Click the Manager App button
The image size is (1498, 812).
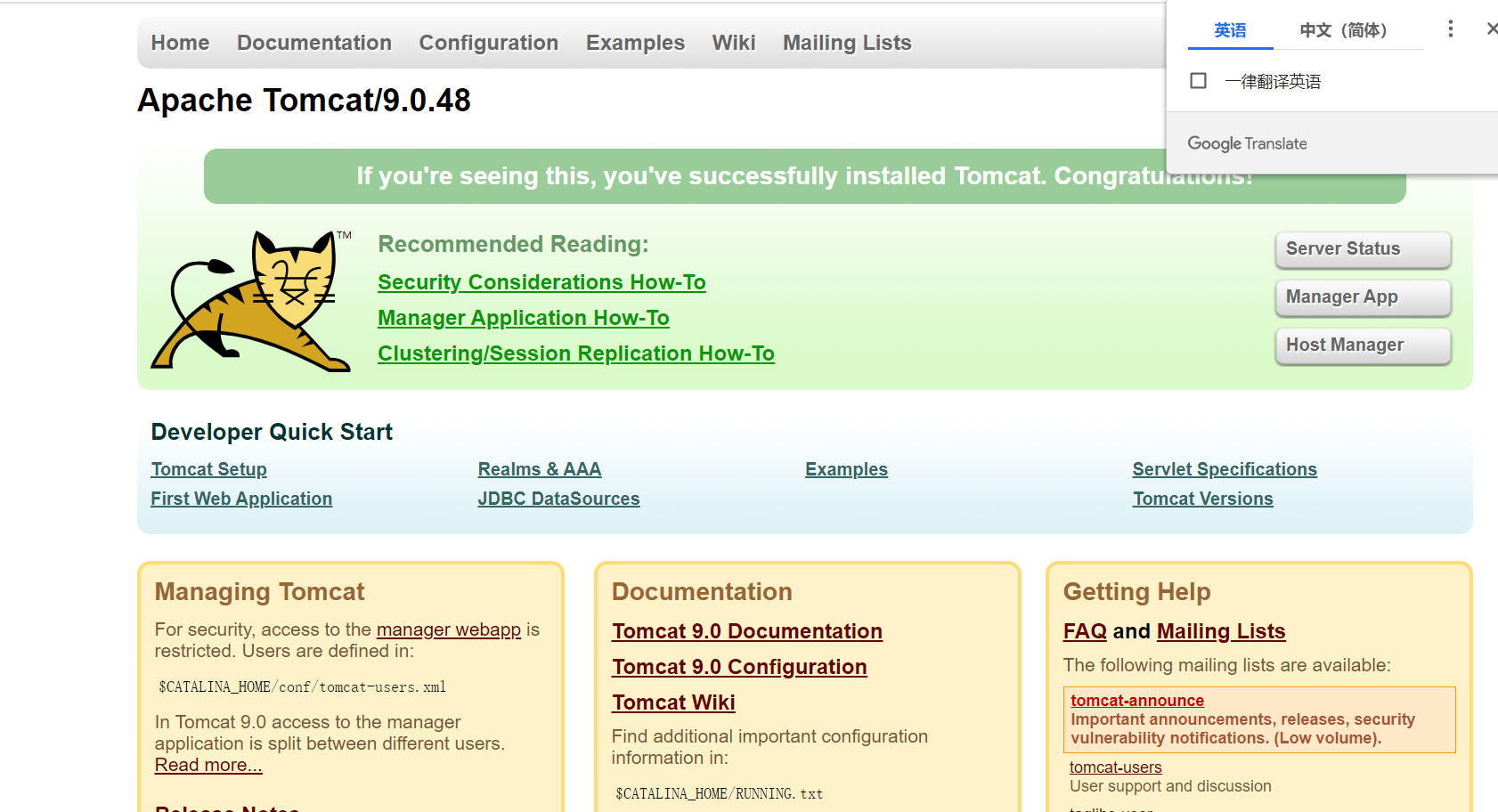(x=1363, y=297)
